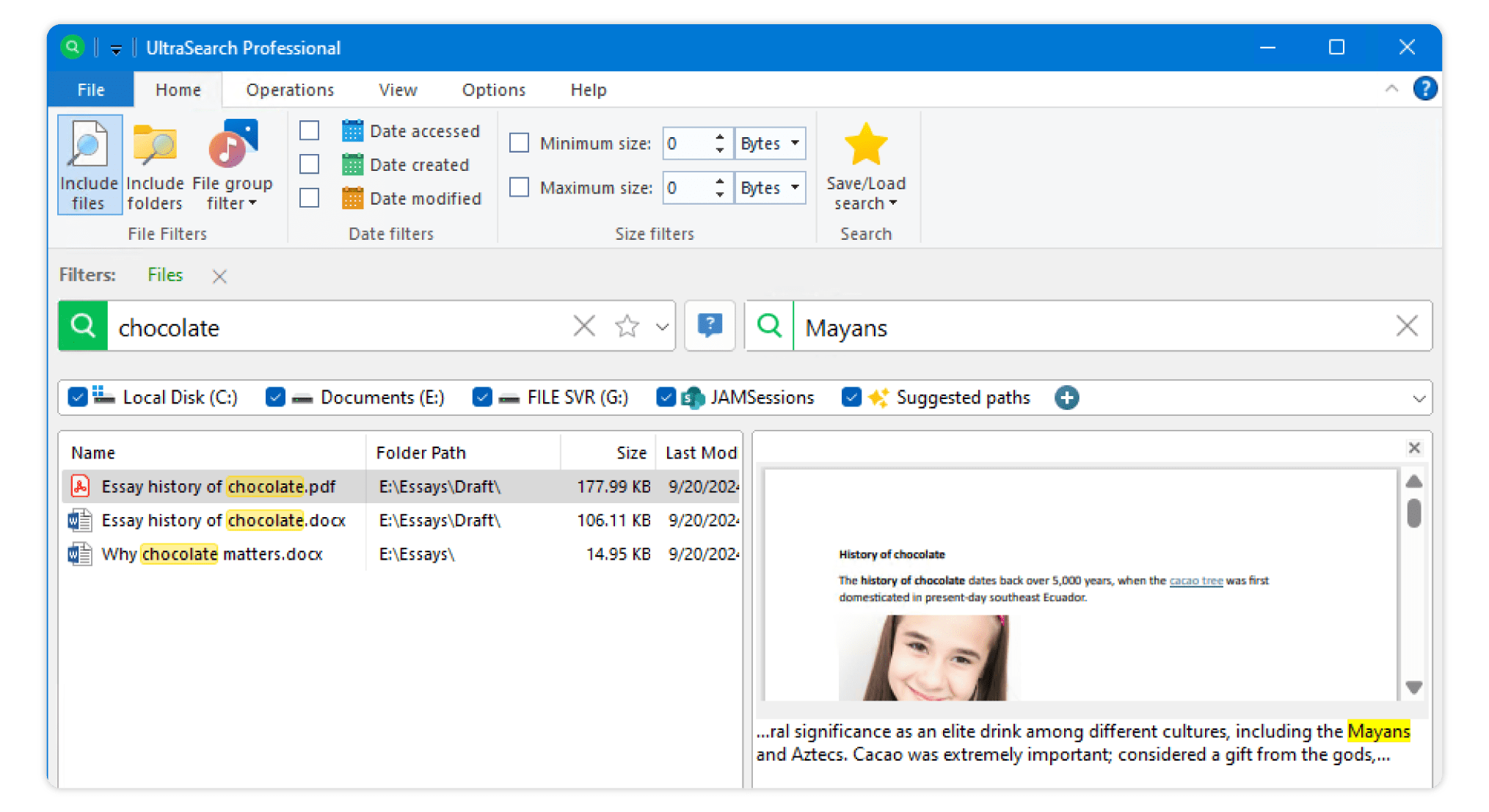1489x812 pixels.
Task: Open the Operations menu
Action: 289,89
